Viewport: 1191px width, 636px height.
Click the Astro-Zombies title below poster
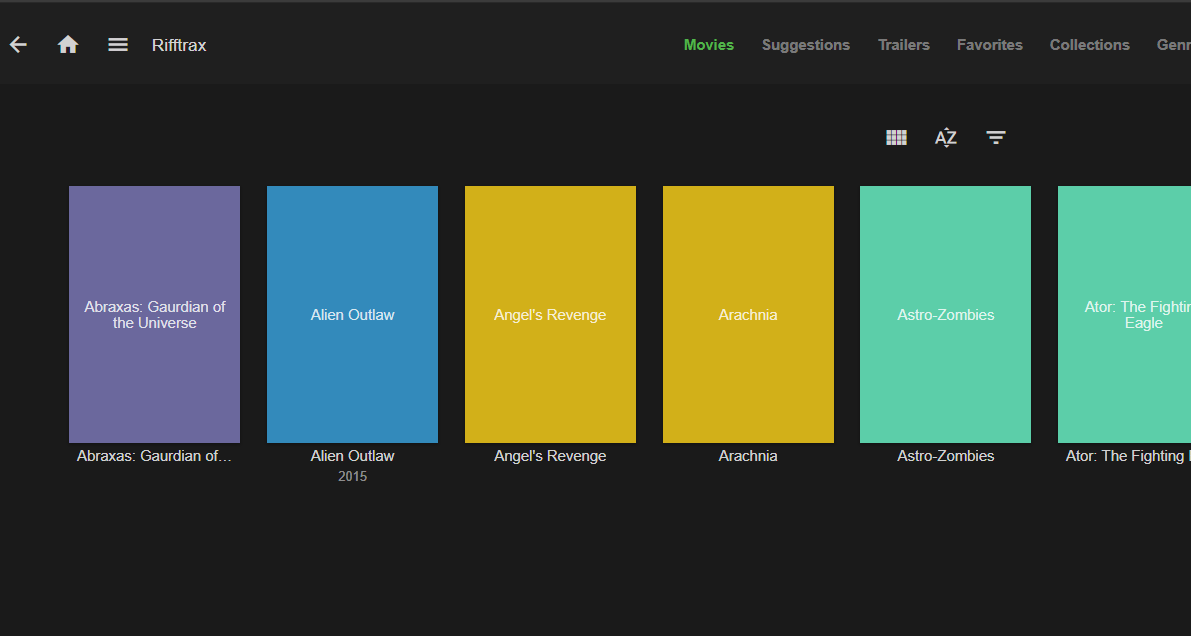945,456
